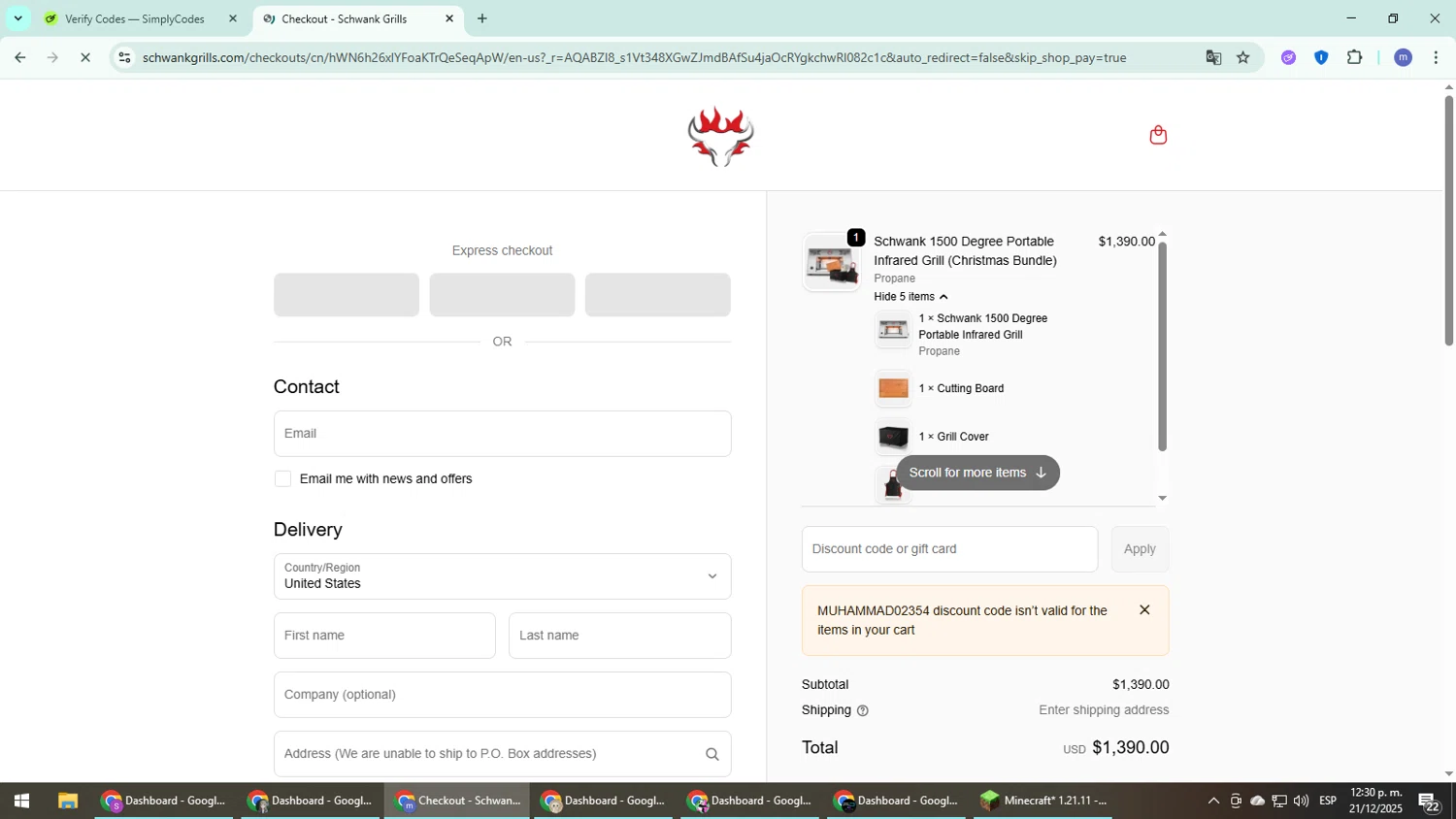The width and height of the screenshot is (1456, 819).
Task: Open Google Translate page icon
Action: tap(1213, 57)
